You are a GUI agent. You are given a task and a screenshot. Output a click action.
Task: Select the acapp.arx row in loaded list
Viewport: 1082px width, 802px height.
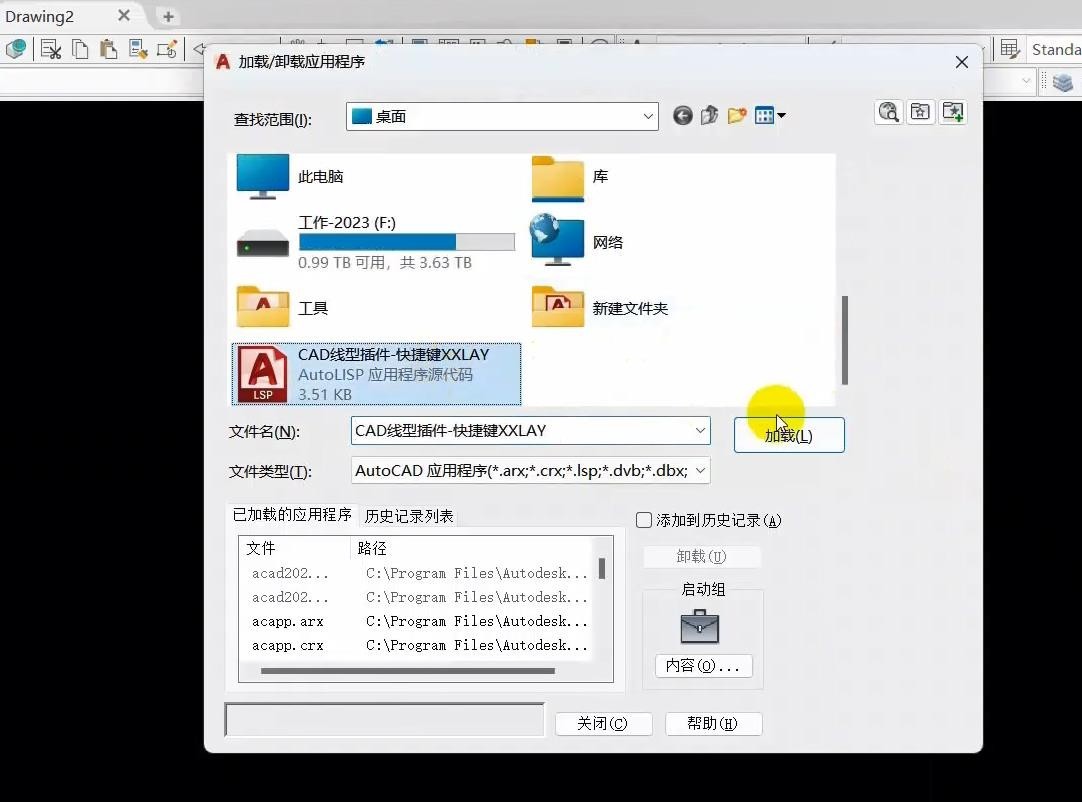tap(419, 621)
